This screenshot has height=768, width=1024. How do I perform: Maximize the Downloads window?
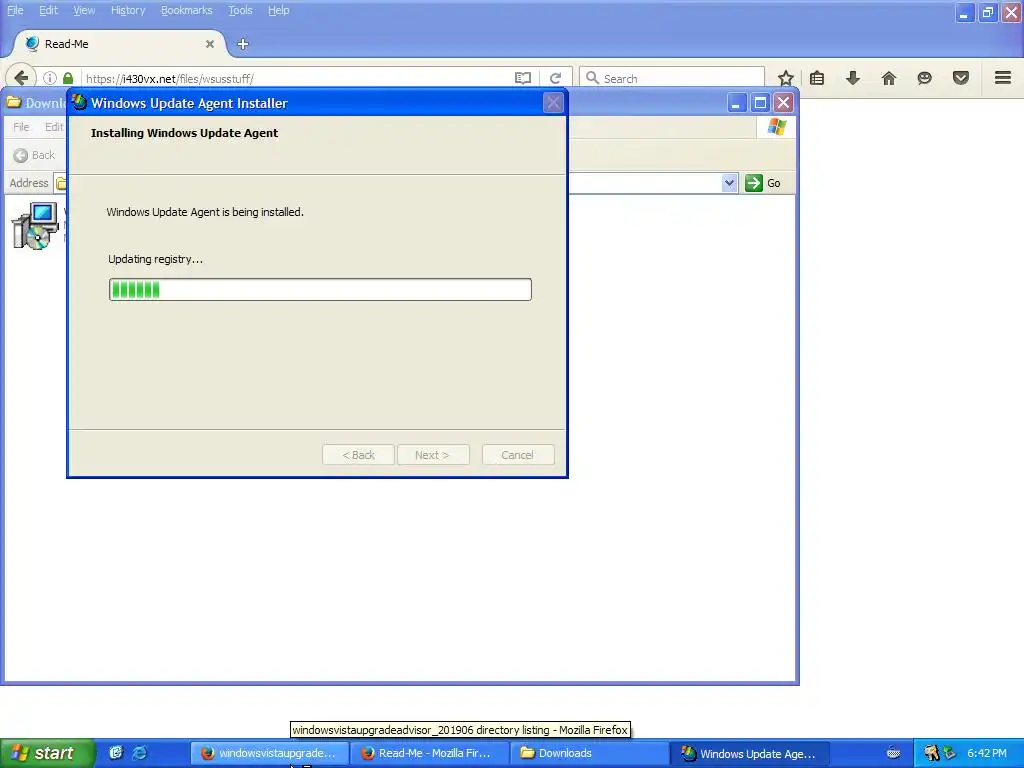point(760,103)
